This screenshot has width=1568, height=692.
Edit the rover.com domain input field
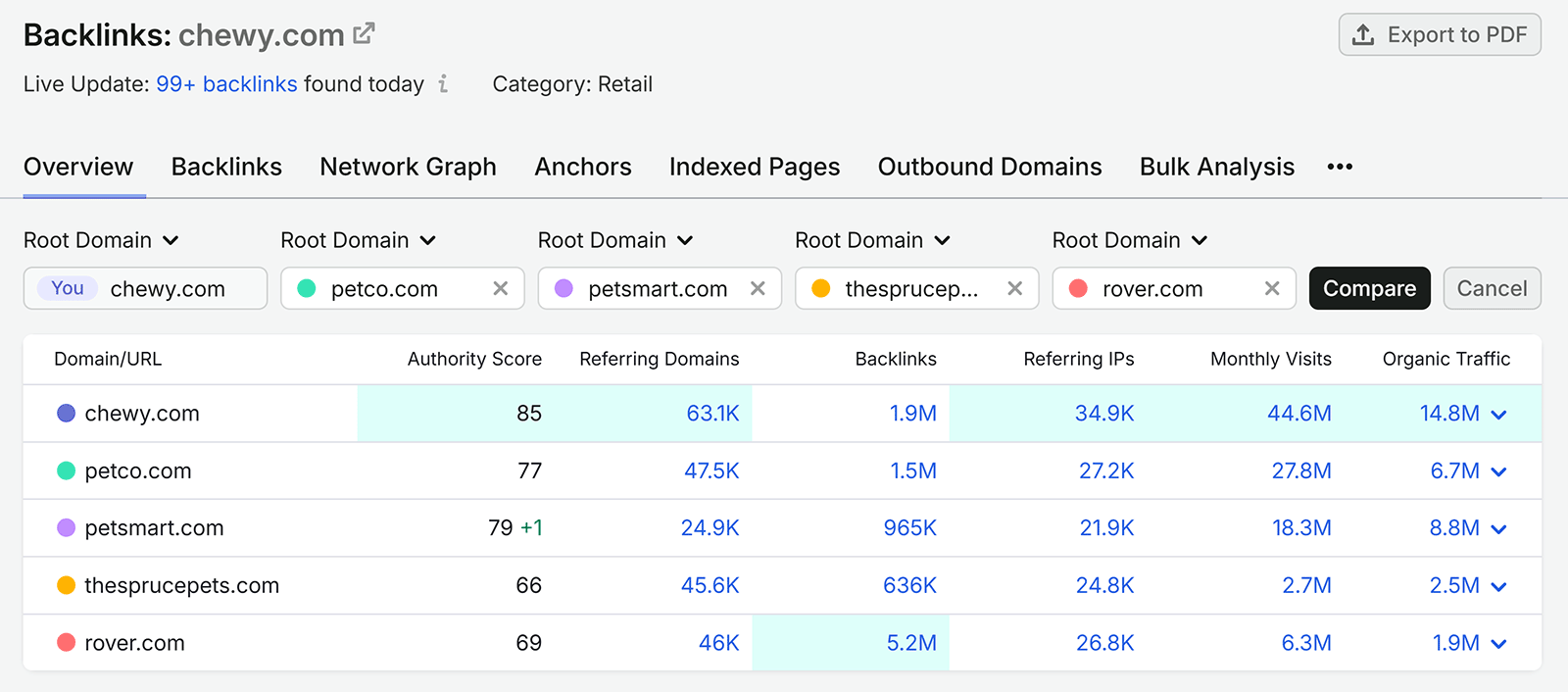pyautogui.click(x=1174, y=288)
